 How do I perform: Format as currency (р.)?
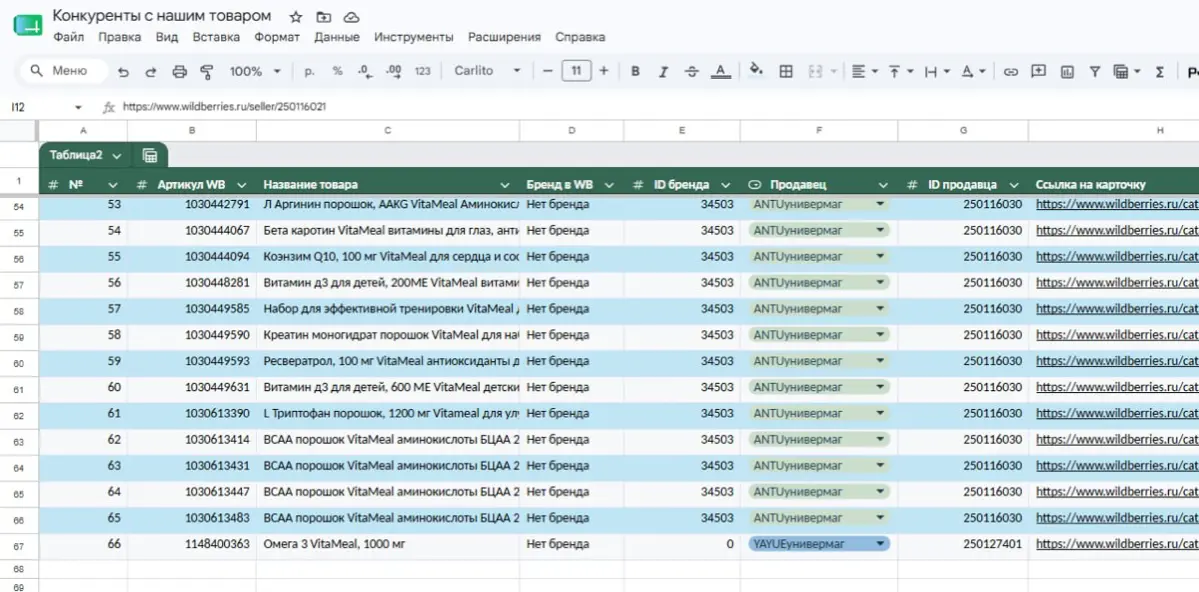click(x=310, y=71)
